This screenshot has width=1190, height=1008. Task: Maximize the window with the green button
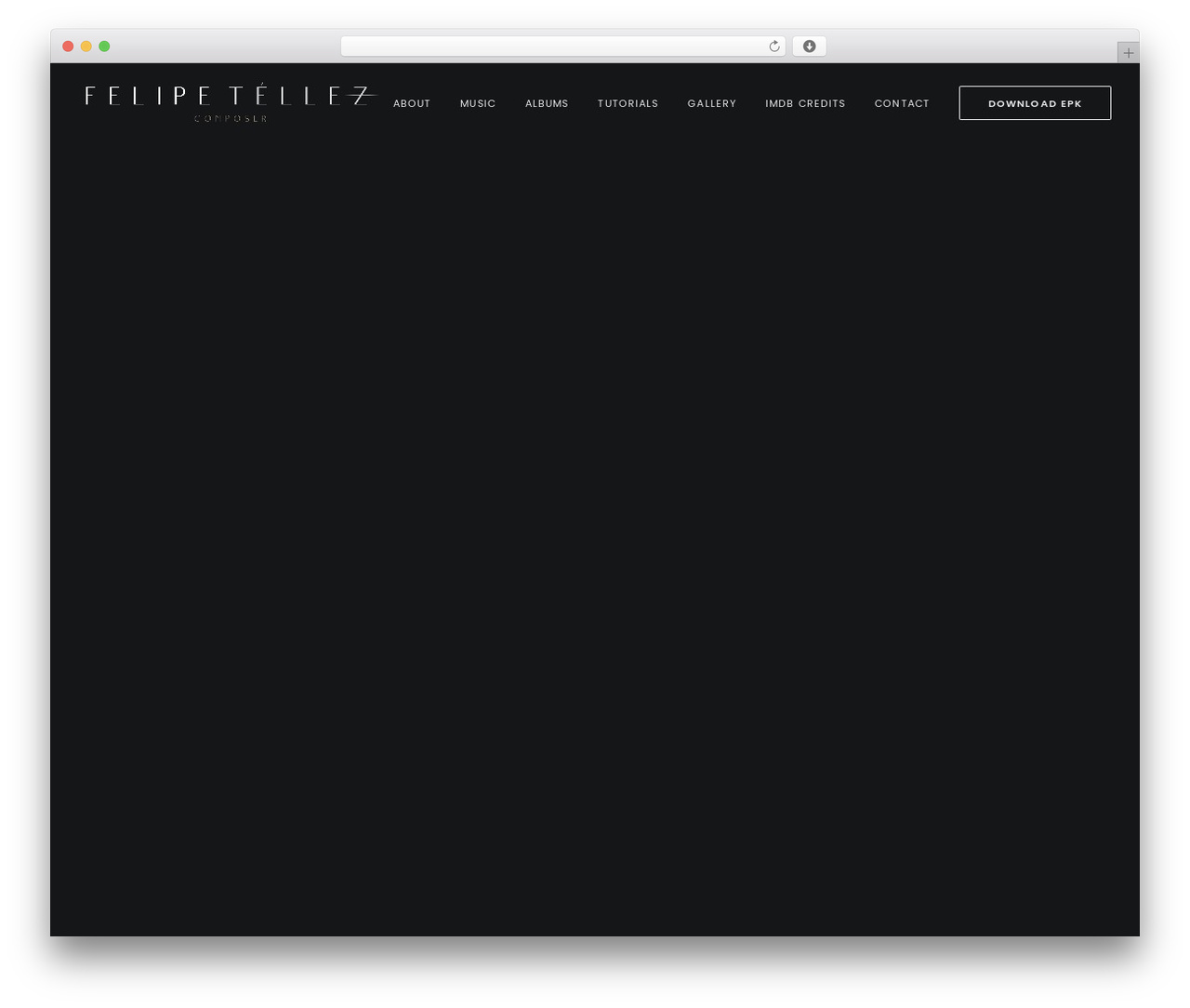click(104, 46)
